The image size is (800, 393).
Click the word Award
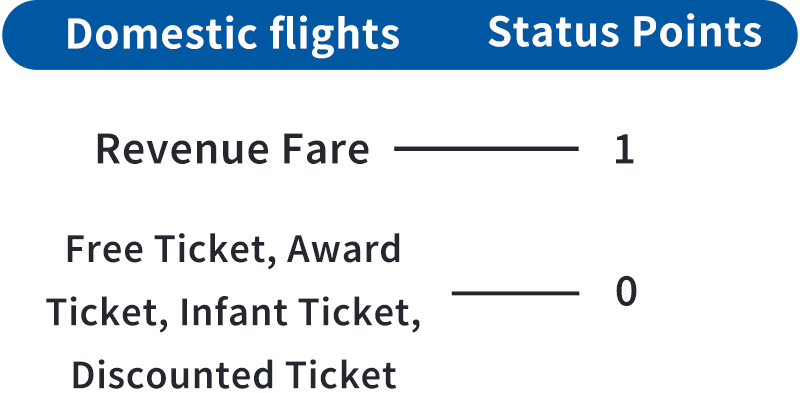pyautogui.click(x=344, y=250)
